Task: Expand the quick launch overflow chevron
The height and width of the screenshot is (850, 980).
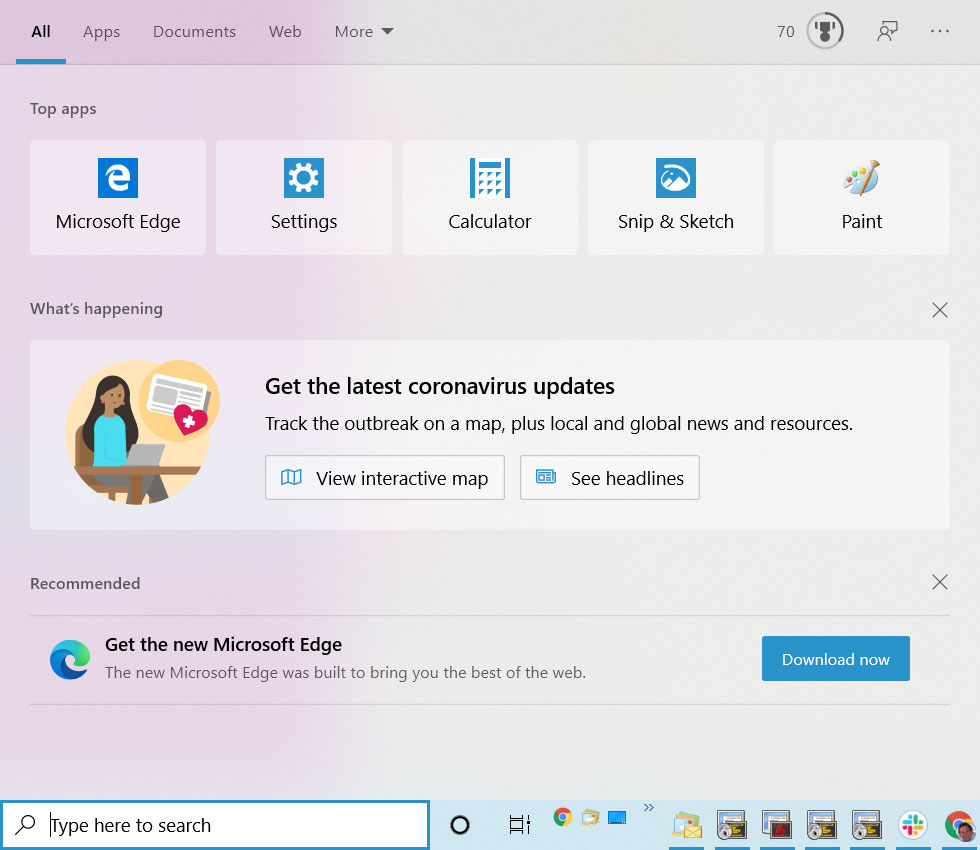Action: pyautogui.click(x=649, y=808)
